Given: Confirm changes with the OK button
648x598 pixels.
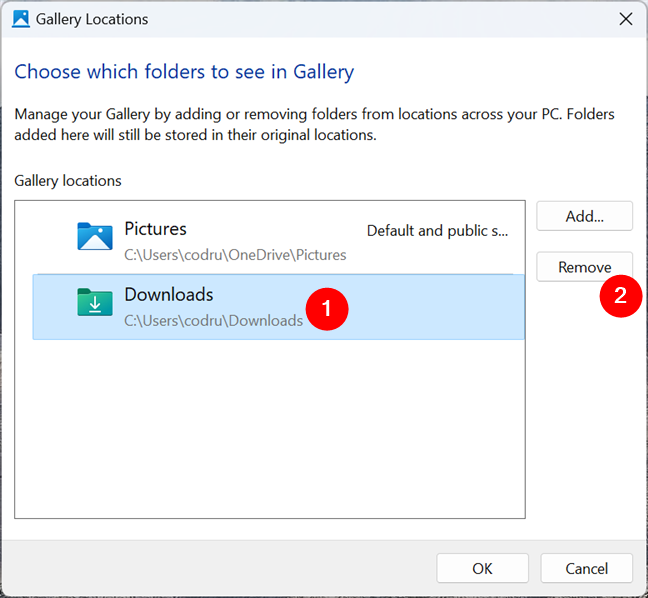Looking at the screenshot, I should [x=482, y=568].
